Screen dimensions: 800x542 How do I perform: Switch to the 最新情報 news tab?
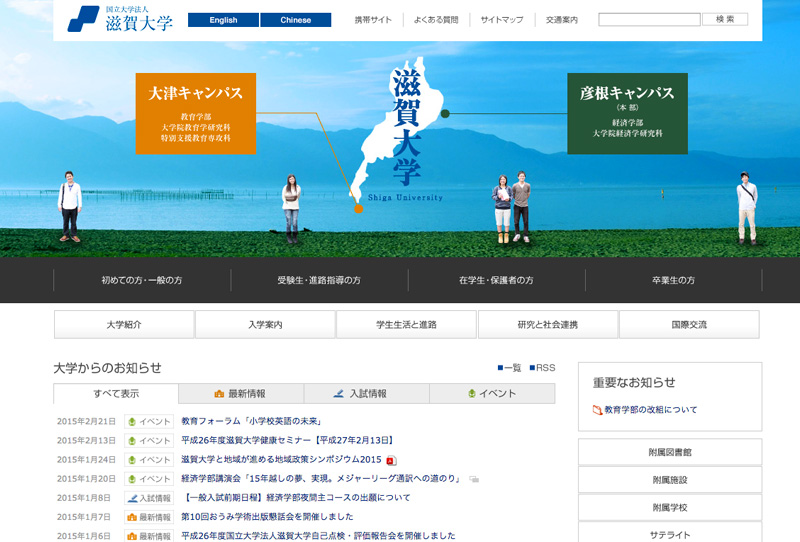[241, 393]
